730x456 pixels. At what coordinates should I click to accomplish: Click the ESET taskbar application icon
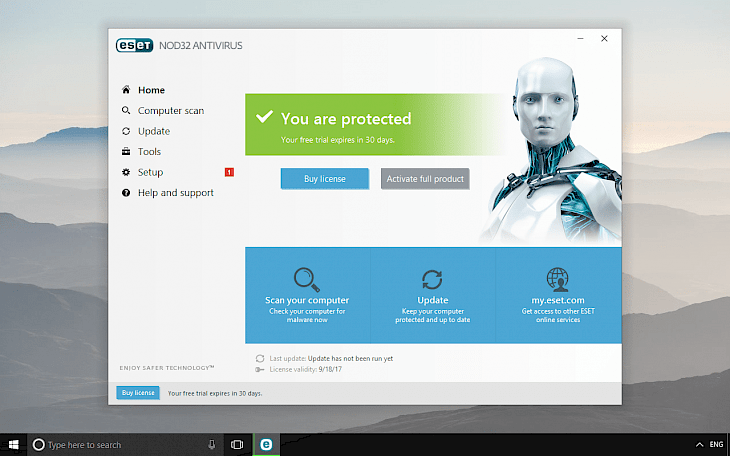tap(266, 445)
